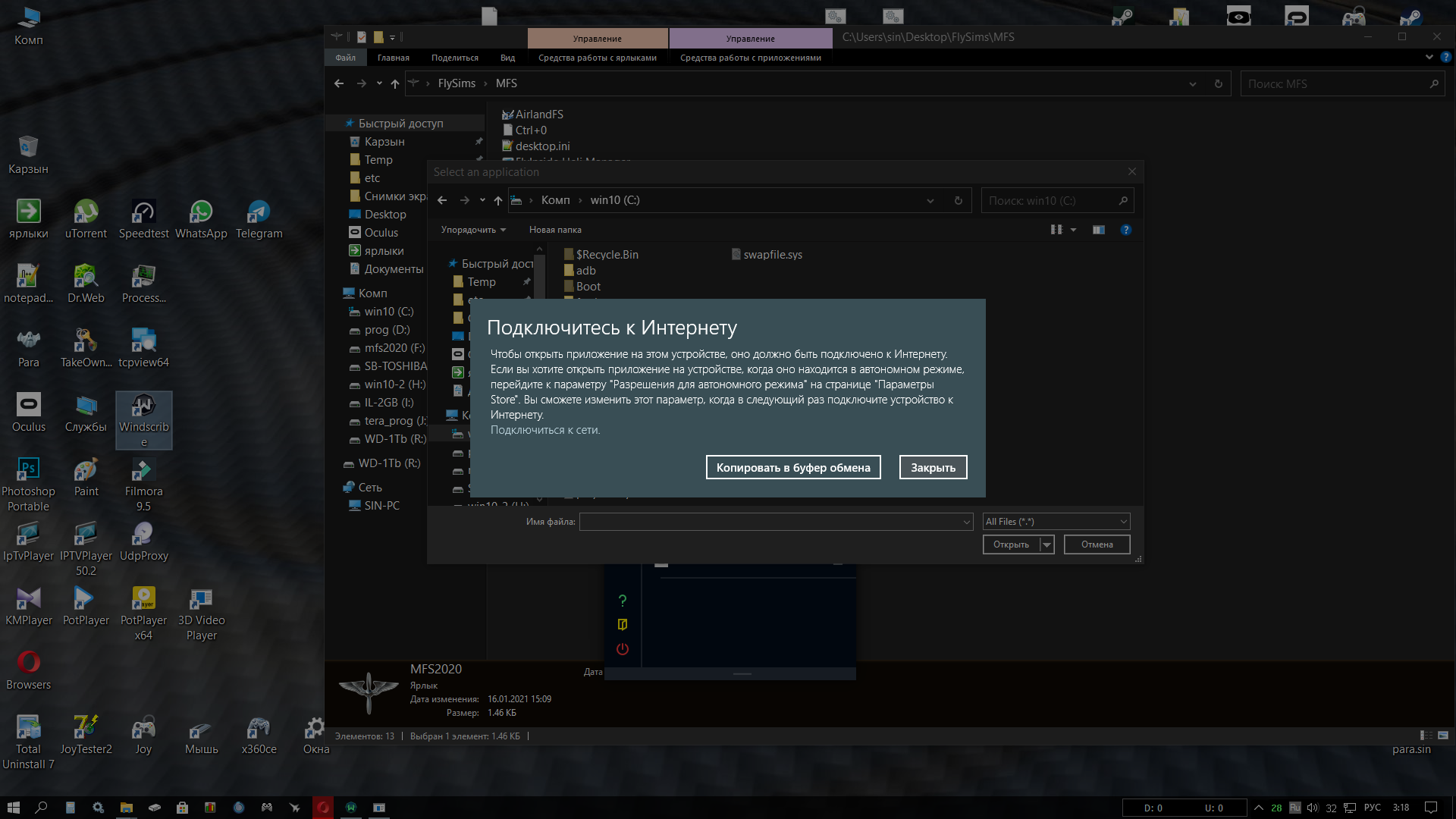Open the Поделиться ribbon tab
This screenshot has width=1456, height=819.
(x=454, y=58)
